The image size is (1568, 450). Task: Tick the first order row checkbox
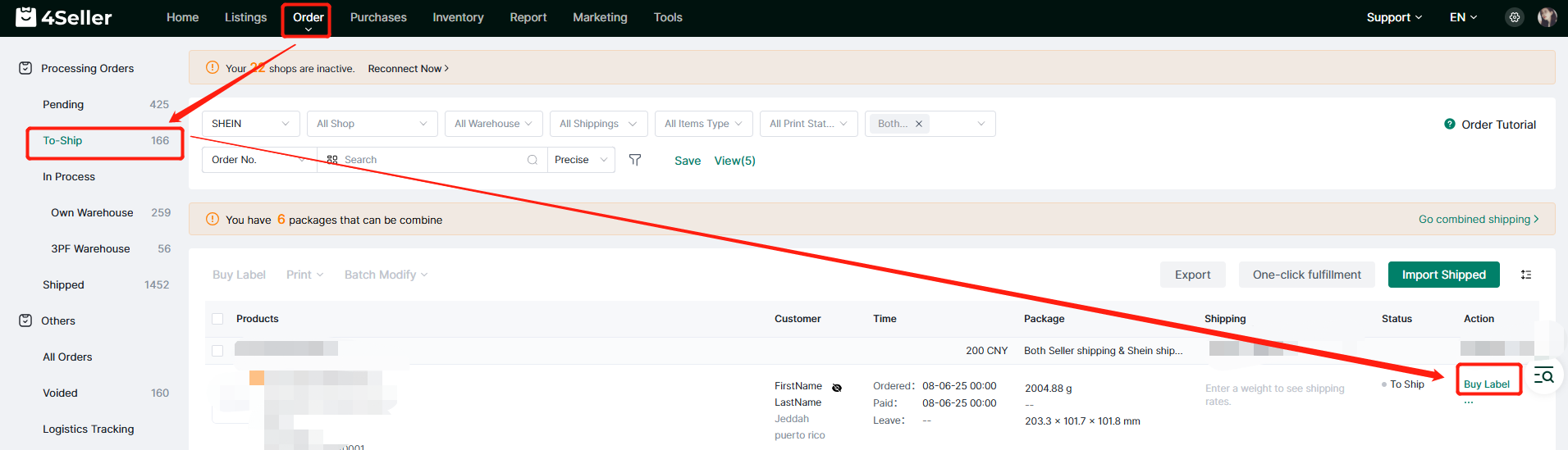[217, 351]
